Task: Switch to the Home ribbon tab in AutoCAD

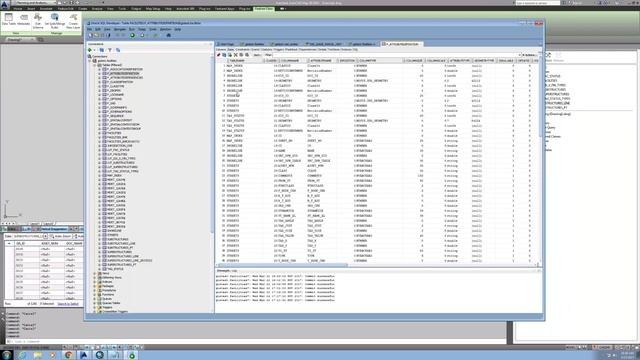Action: 18,9
